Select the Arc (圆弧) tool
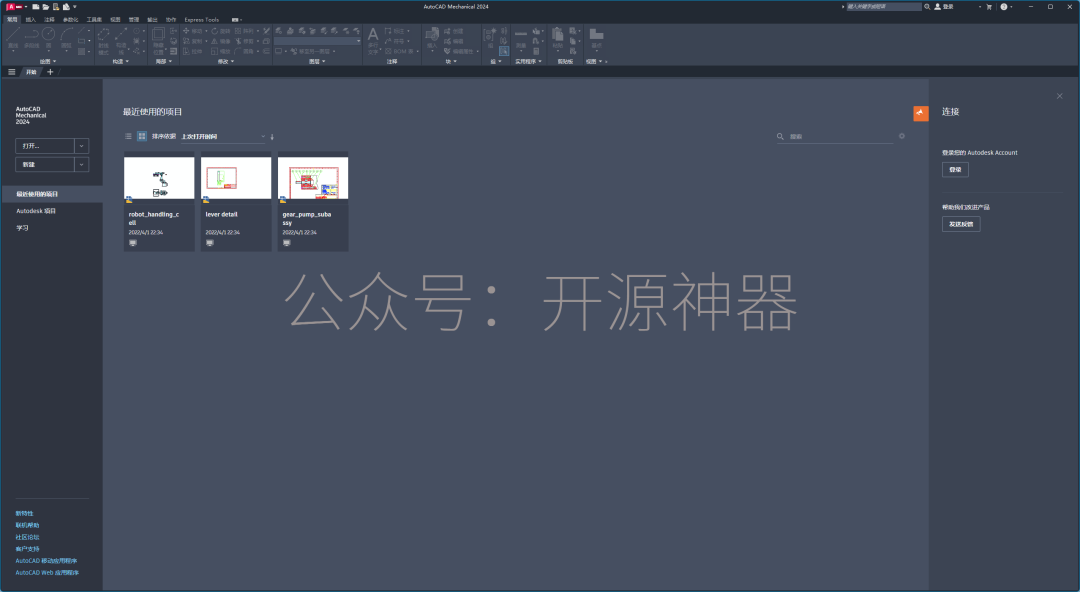This screenshot has height=592, width=1080. (x=67, y=37)
